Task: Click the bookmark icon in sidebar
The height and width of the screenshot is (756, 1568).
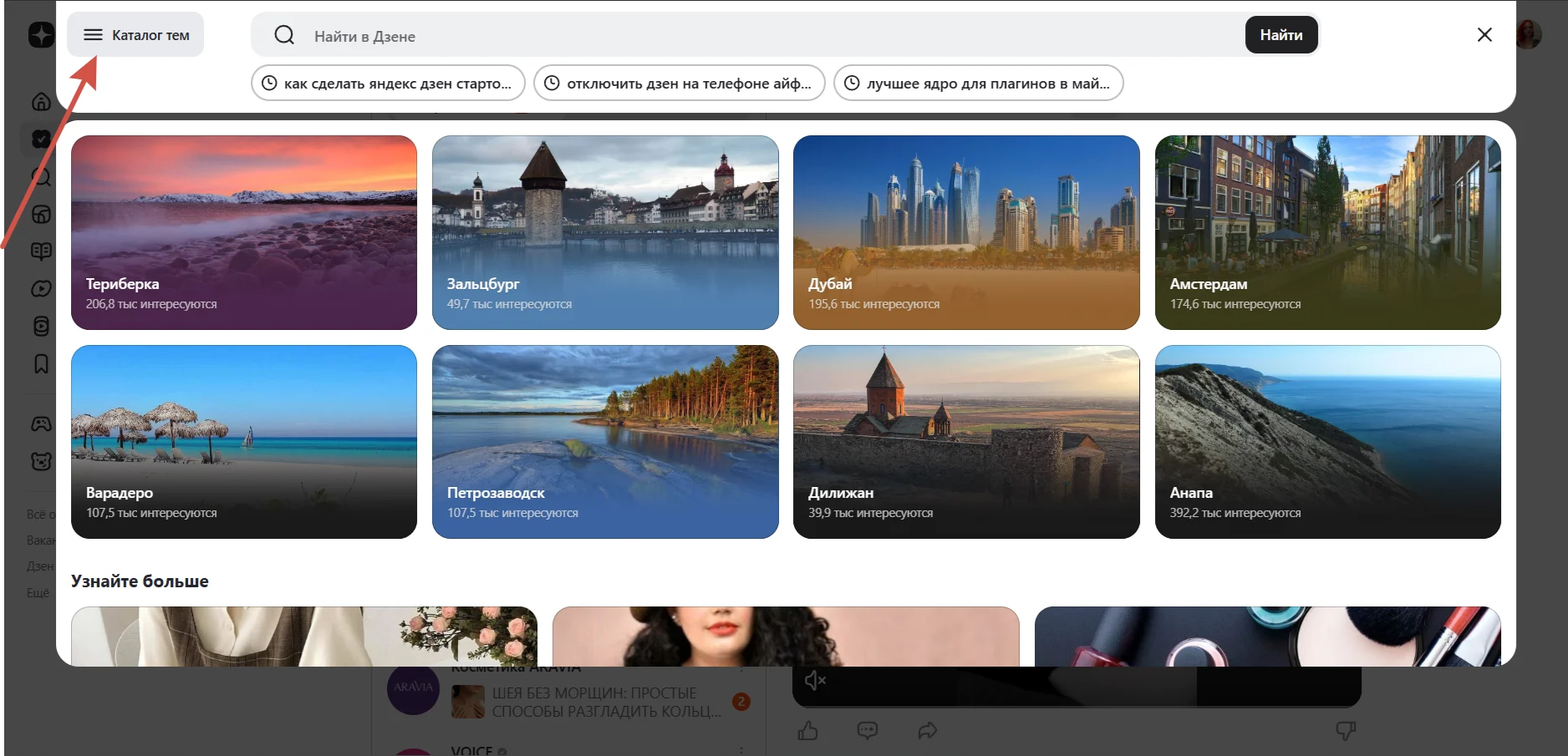Action: [x=41, y=364]
